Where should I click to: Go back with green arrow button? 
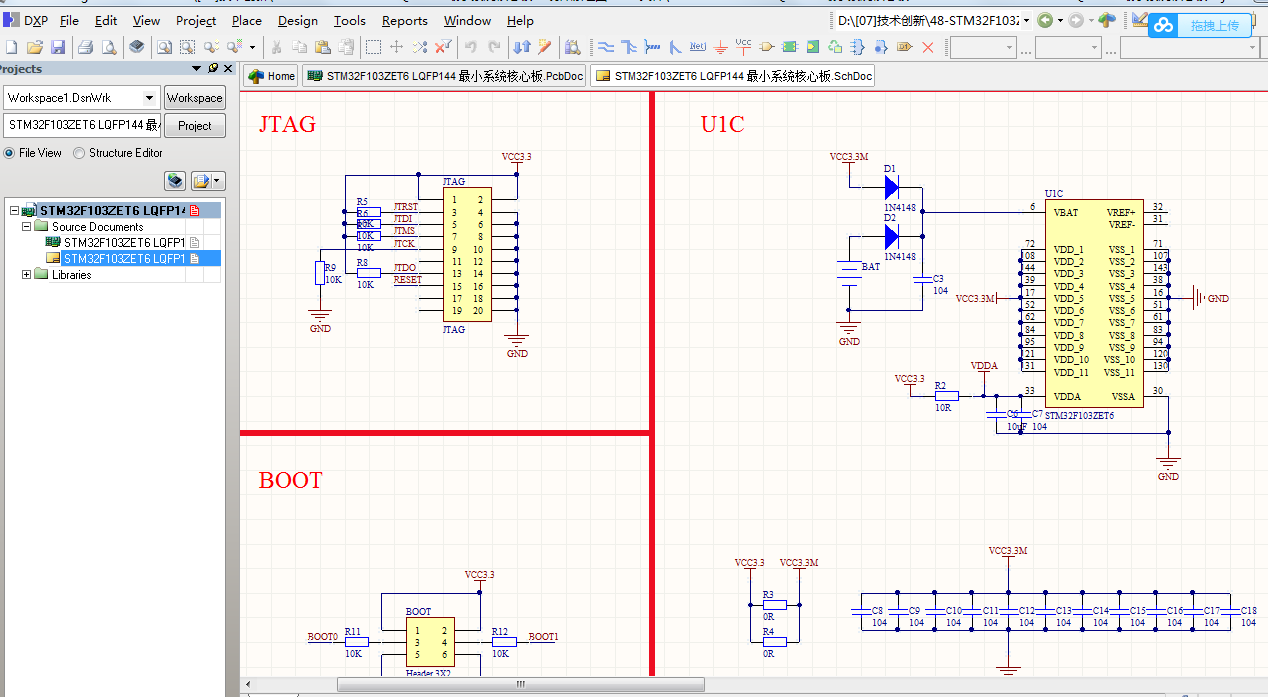[x=1044, y=21]
